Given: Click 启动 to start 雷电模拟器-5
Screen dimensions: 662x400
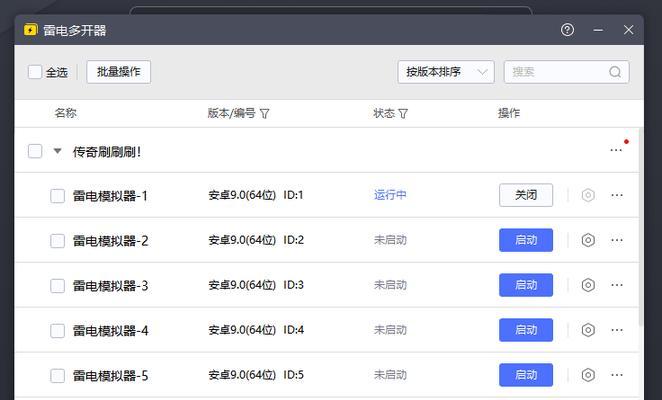Looking at the screenshot, I should tap(526, 375).
